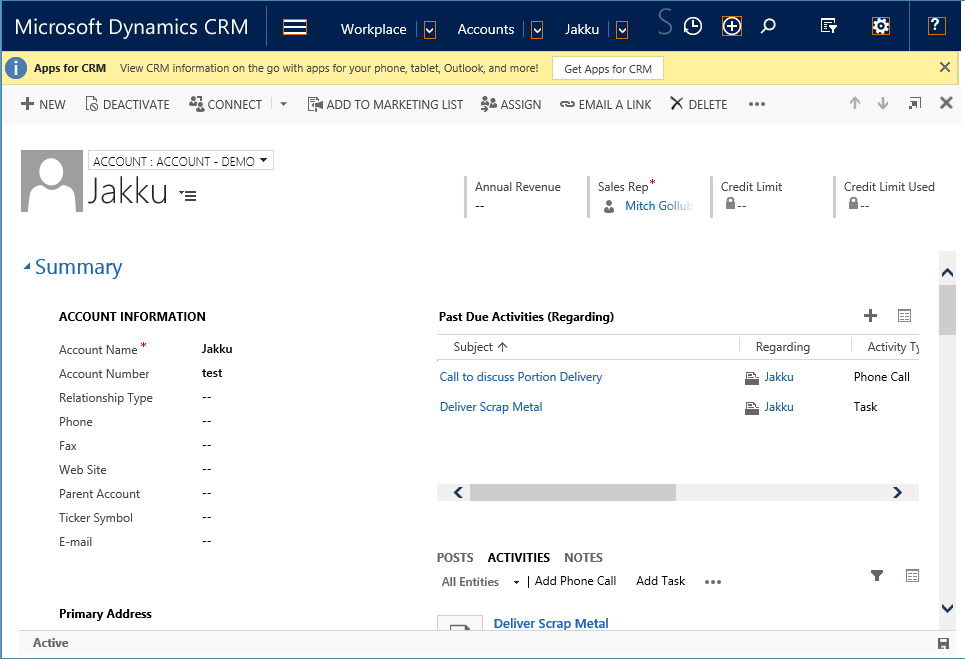Expand the Accounts navigation dropdown
Image resolution: width=965 pixels, height=659 pixels.
point(537,29)
